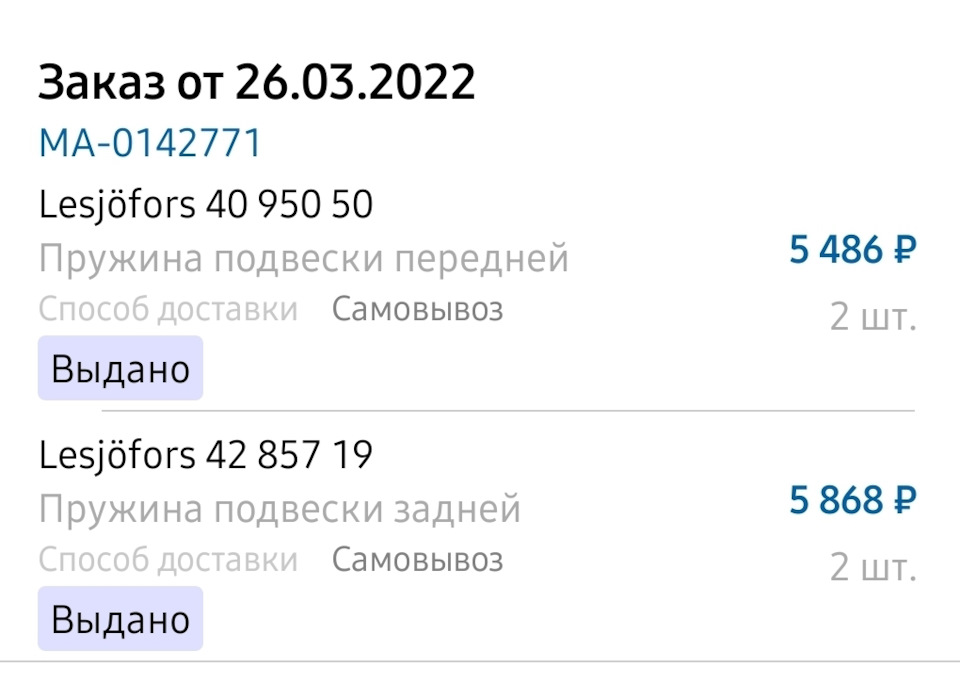The image size is (960, 684).
Task: Click the bottom divider line below the order
Action: coord(480,661)
